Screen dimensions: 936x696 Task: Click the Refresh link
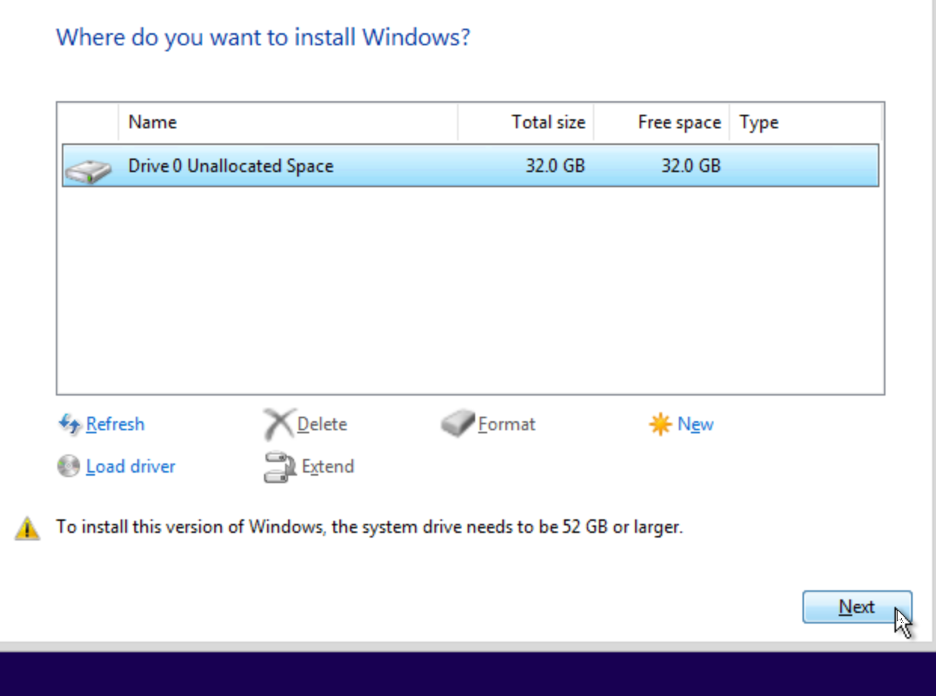click(115, 424)
